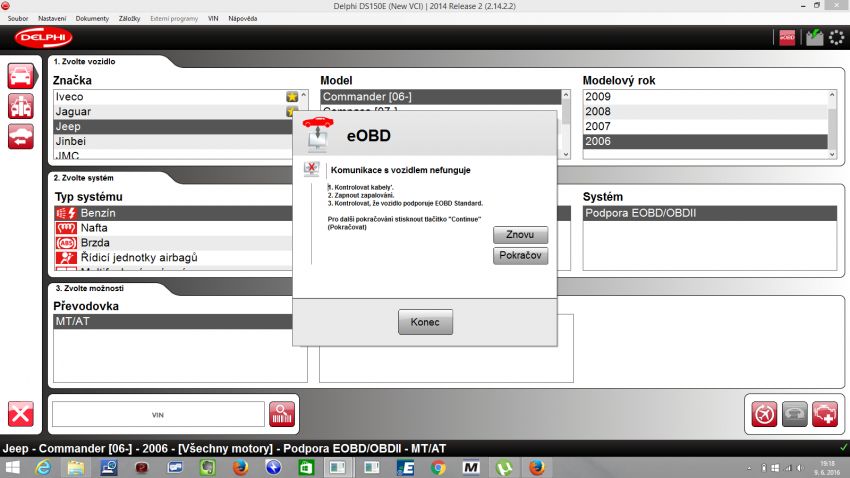This screenshot has width=850, height=478.
Task: Open the Záložky menu
Action: [x=130, y=18]
